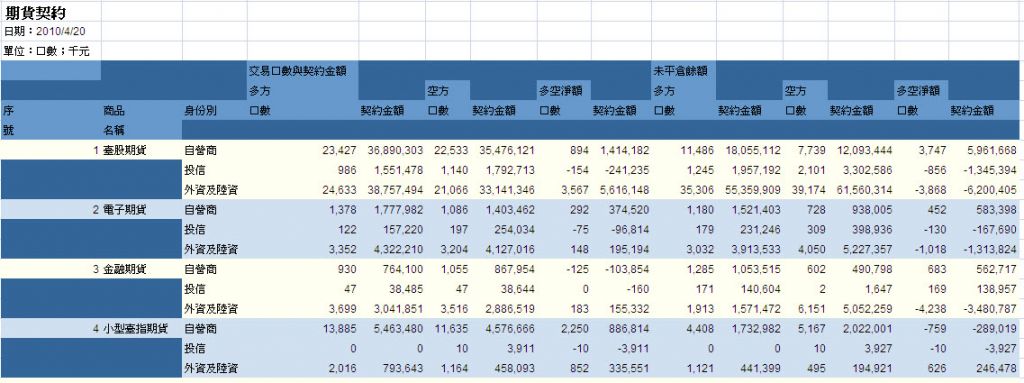The width and height of the screenshot is (1024, 383).
Task: Click the cell with value 886,814
Action: [630, 329]
